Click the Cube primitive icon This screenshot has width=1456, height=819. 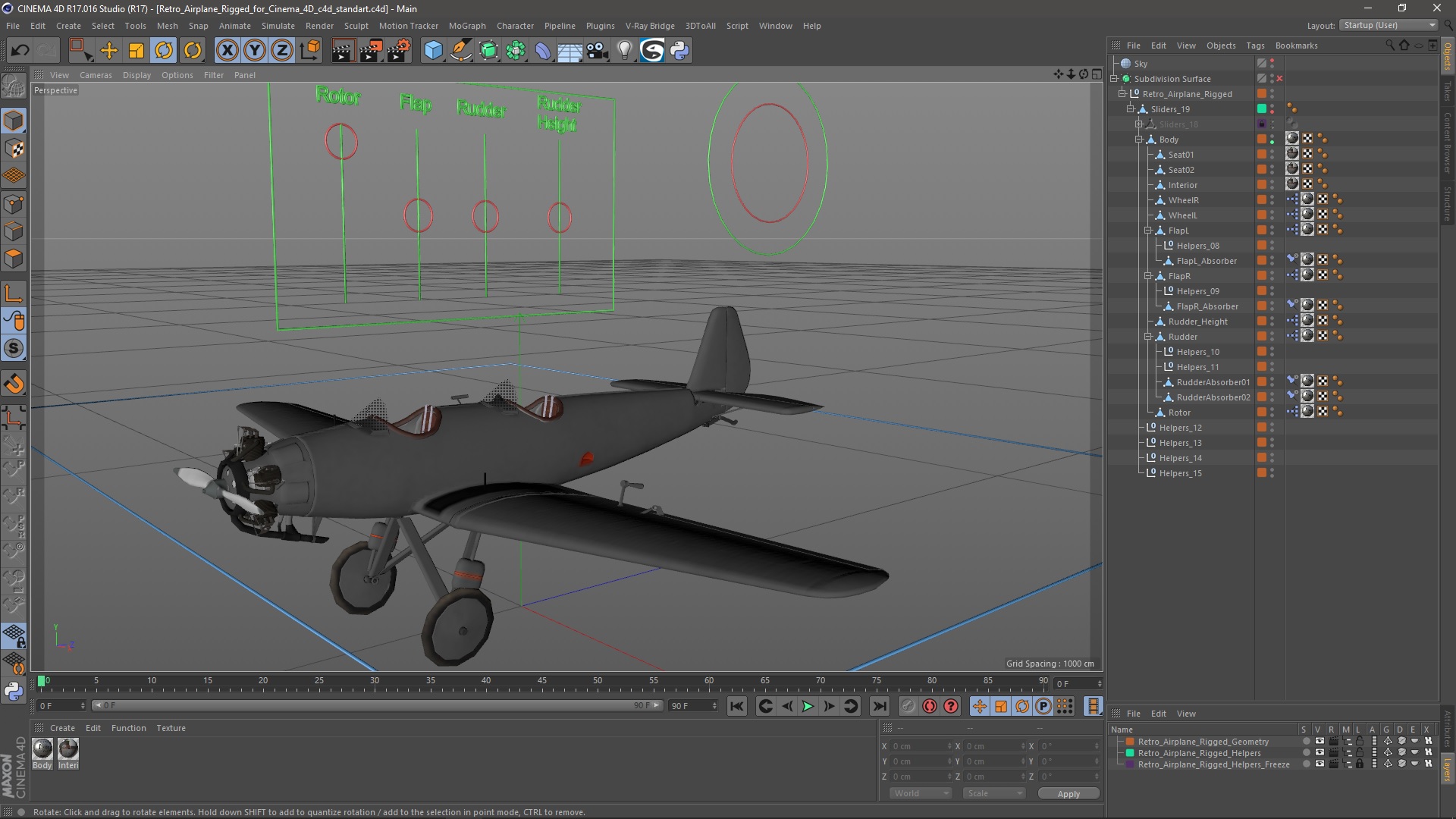click(x=433, y=51)
